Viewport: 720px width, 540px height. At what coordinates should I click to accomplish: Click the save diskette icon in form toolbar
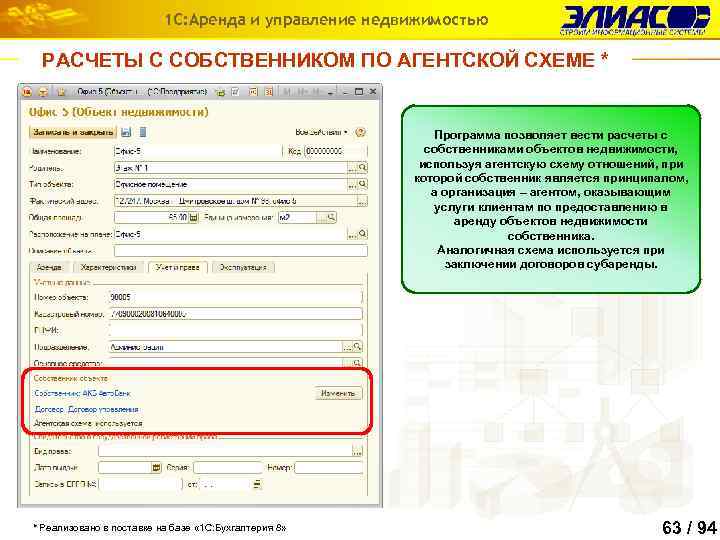coord(126,132)
